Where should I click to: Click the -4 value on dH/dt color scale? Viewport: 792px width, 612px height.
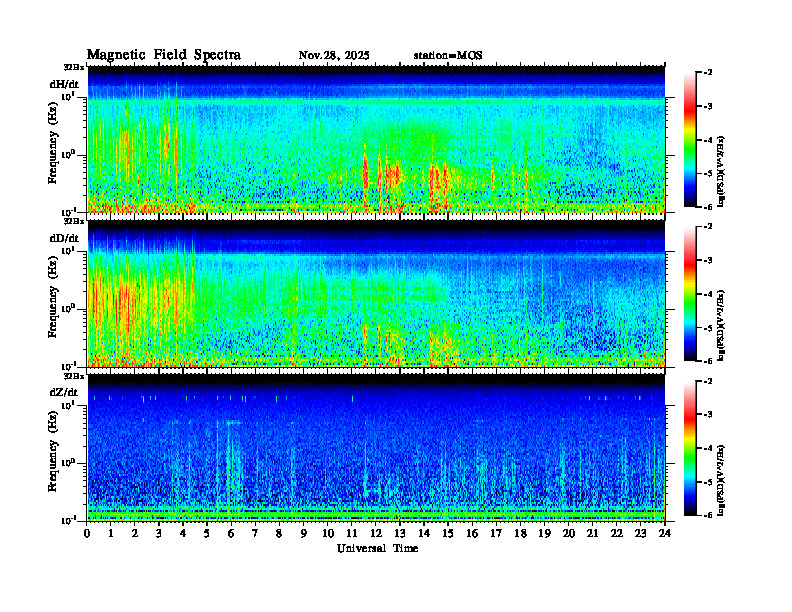click(707, 140)
